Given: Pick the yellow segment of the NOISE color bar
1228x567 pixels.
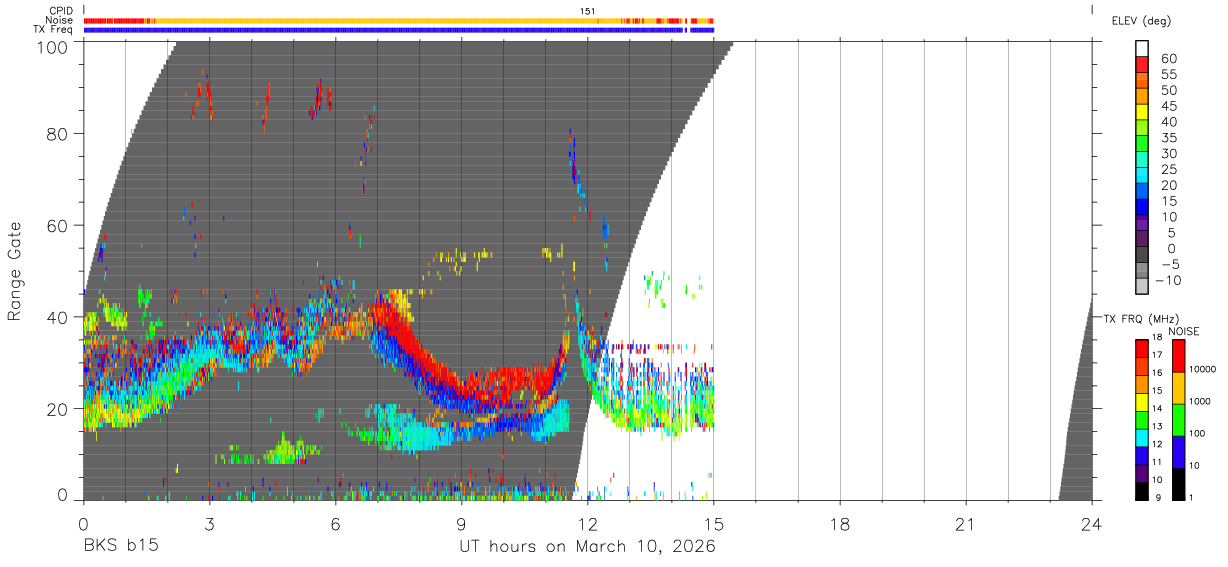Looking at the screenshot, I should coord(1178,388).
